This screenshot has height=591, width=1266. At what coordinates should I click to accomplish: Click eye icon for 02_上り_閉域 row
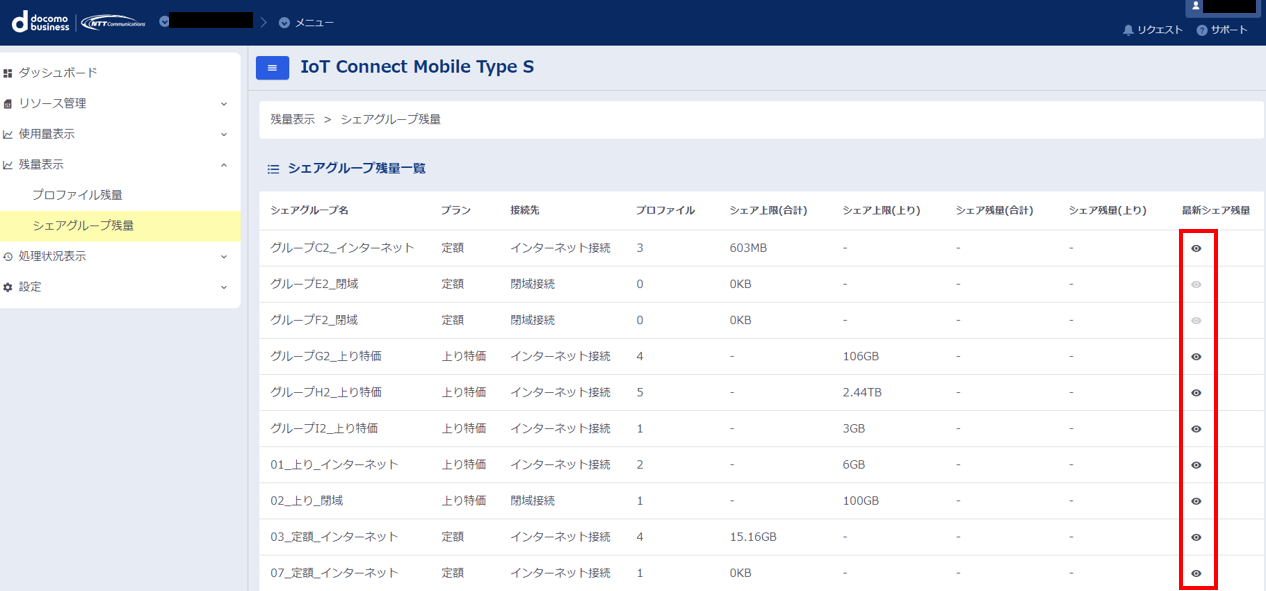(1196, 501)
